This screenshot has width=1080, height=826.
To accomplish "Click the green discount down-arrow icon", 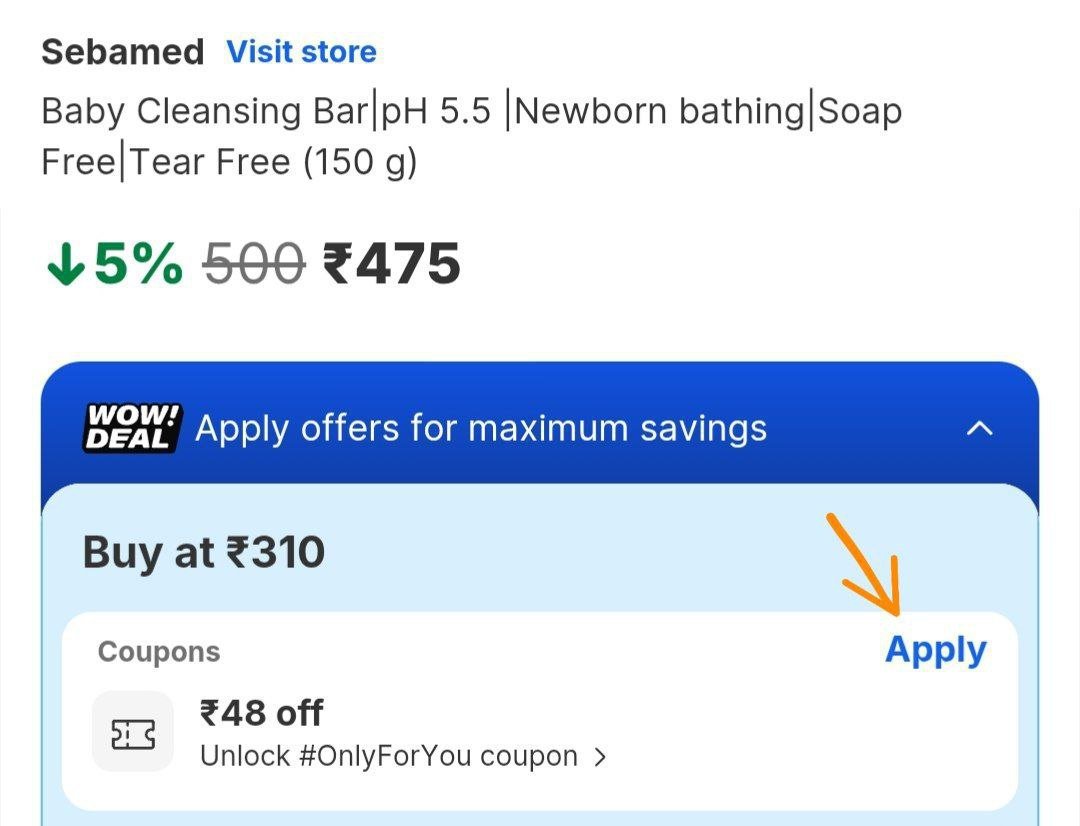I will tap(64, 265).
